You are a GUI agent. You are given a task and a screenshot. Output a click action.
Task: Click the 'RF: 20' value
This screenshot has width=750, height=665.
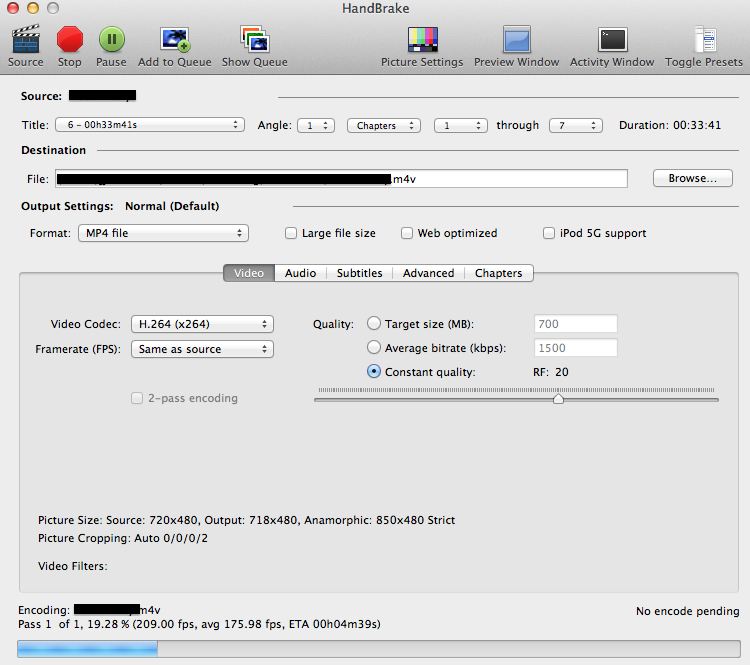(551, 372)
